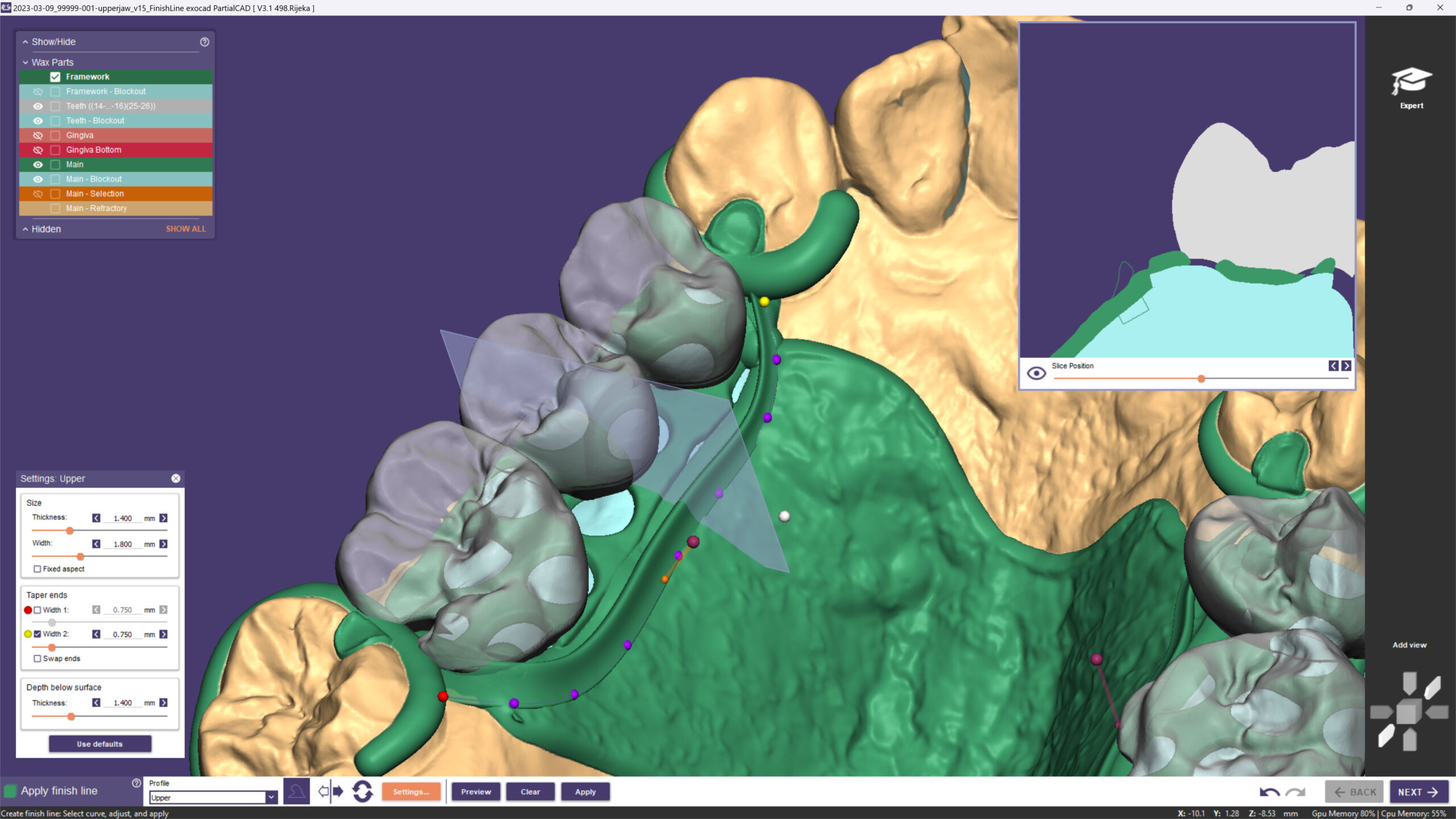Screen dimensions: 1456x819
Task: Click the Slice Position slider handle
Action: click(x=1201, y=379)
